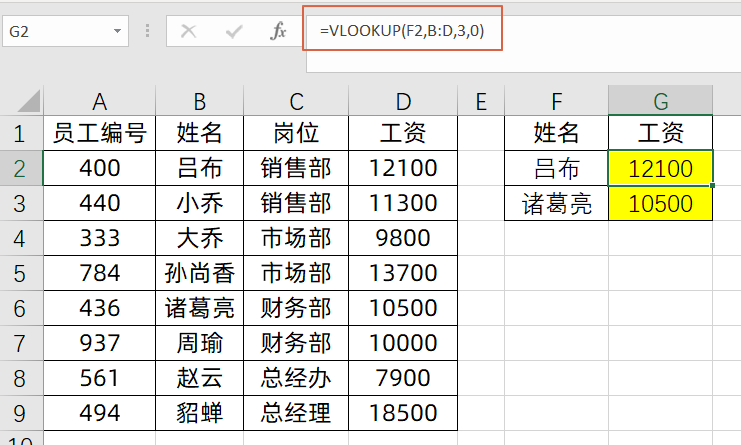The image size is (741, 445).
Task: Select column D header
Action: tap(403, 101)
